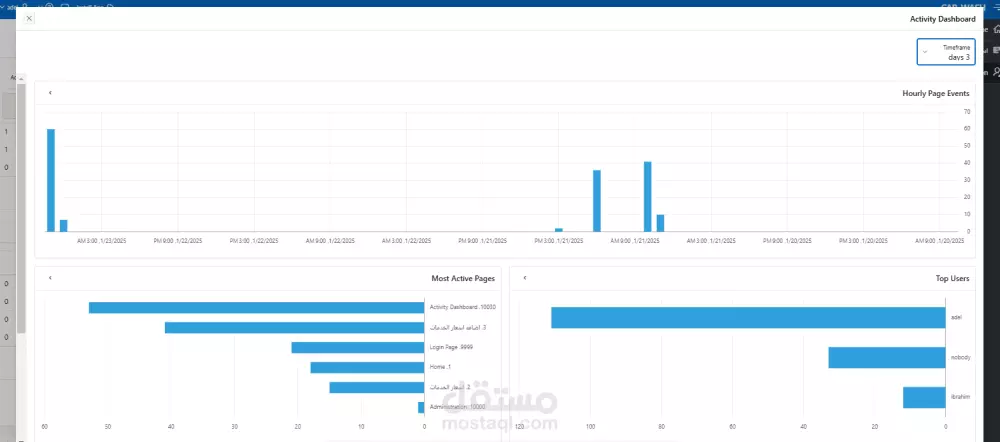Collapse the Hourly Page Events region
Screen dimensions: 1000x442
(50, 93)
